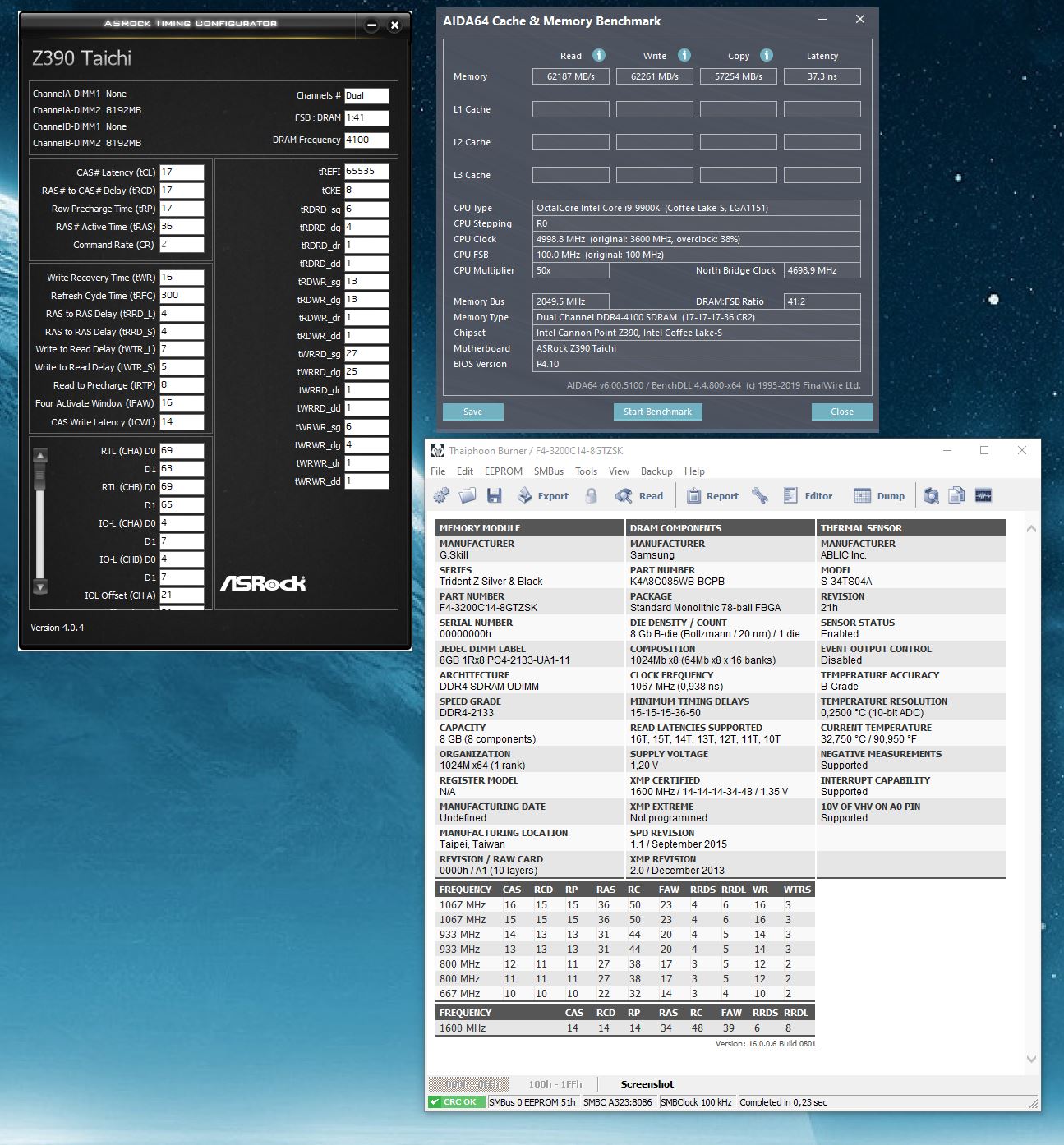Click the wrench tool icon in toolbar
Image resolution: width=1064 pixels, height=1145 pixels.
[x=760, y=495]
